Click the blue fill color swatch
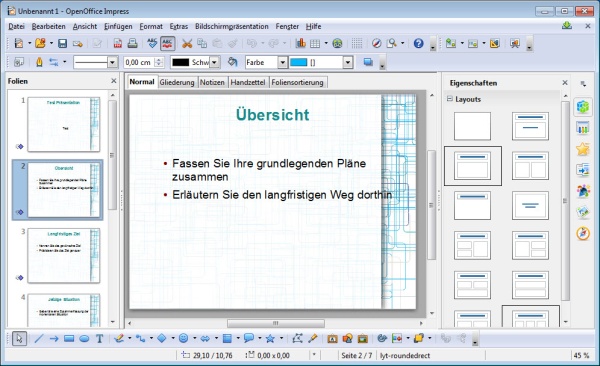The height and width of the screenshot is (366, 600). (298, 62)
